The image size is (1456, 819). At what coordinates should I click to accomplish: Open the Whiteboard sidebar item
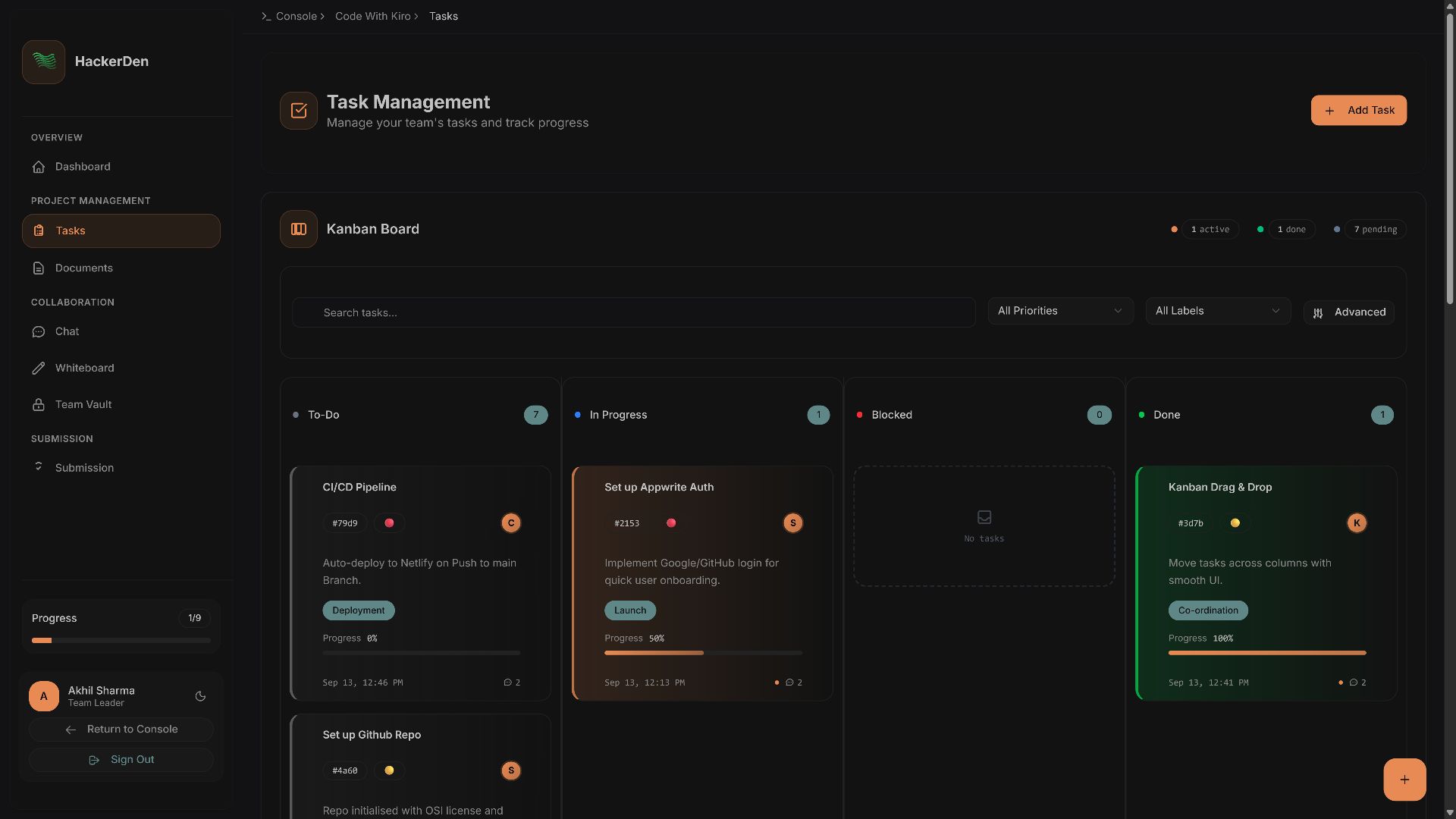84,368
